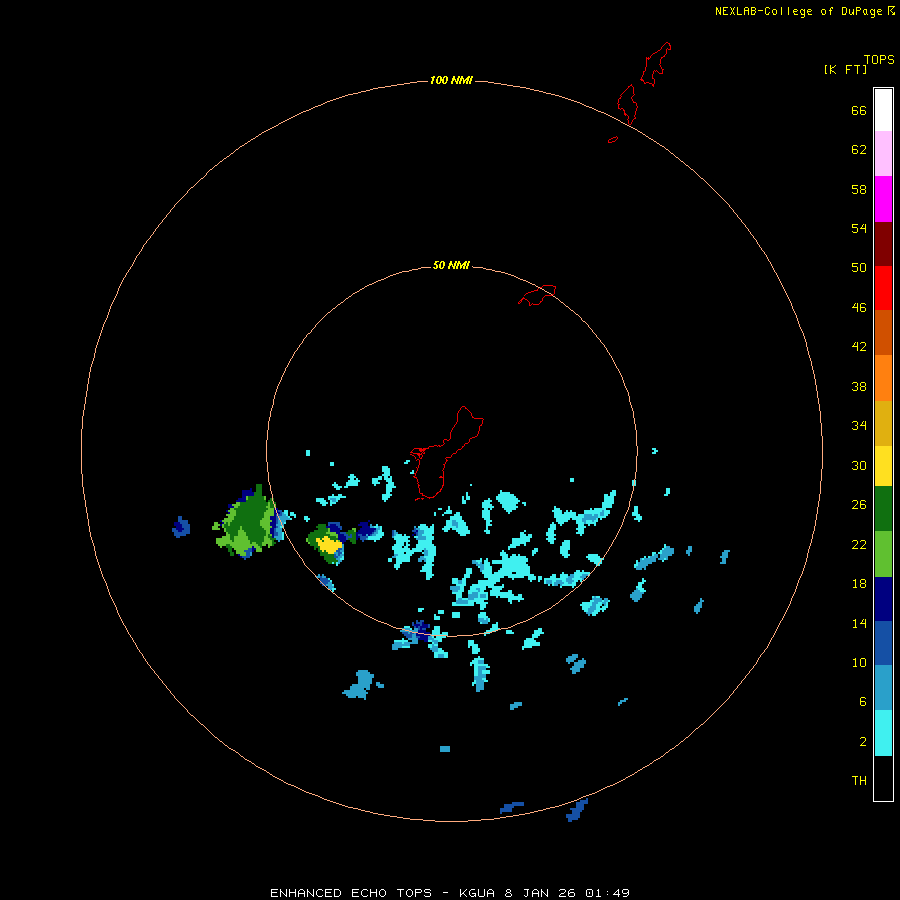Pick the dark orange 46 kft swatch
The width and height of the screenshot is (900, 900).
tap(883, 333)
